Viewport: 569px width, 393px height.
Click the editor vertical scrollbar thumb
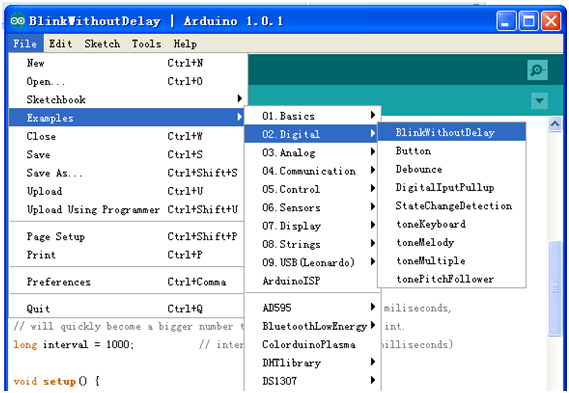point(555,289)
